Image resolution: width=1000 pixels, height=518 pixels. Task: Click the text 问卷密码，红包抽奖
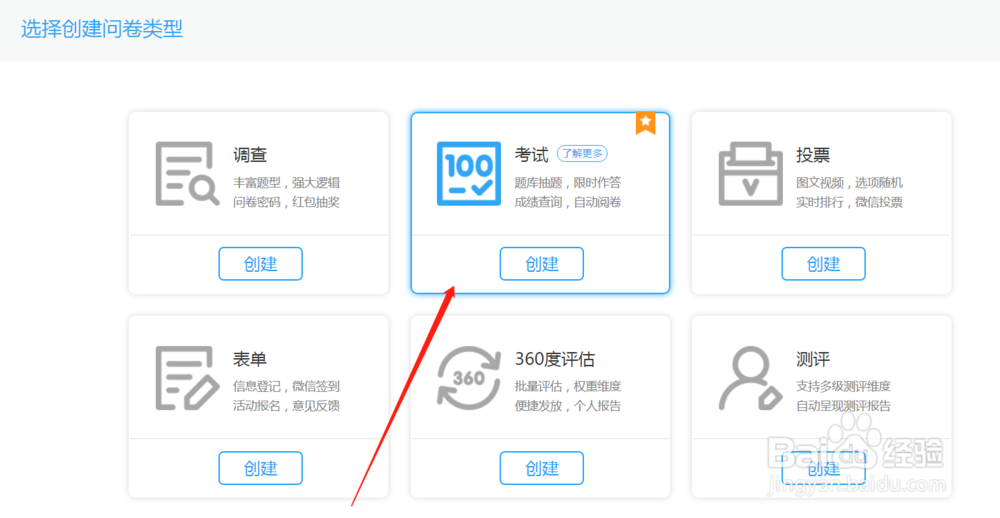click(x=286, y=203)
